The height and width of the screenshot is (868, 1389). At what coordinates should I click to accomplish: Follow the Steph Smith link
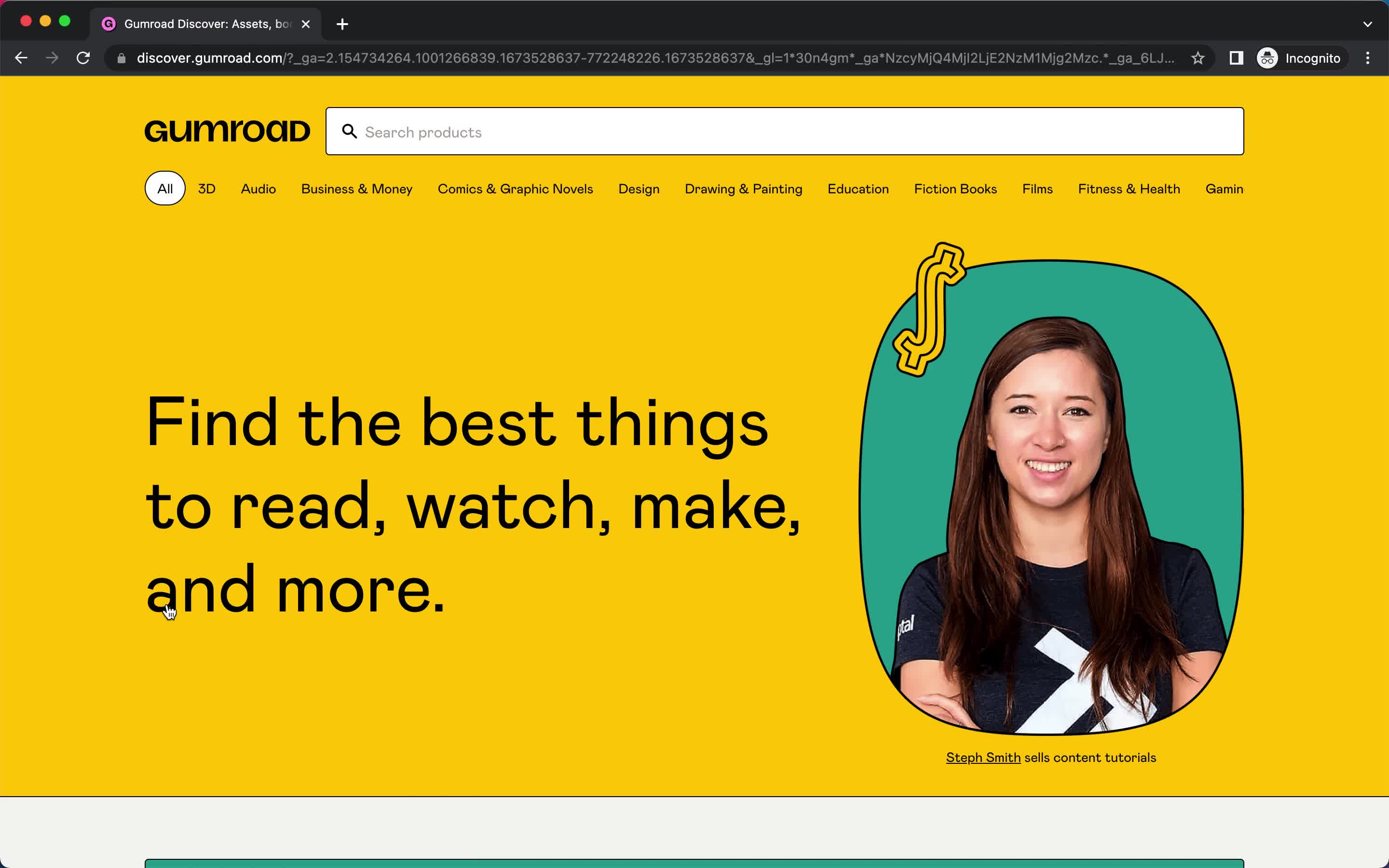983,758
